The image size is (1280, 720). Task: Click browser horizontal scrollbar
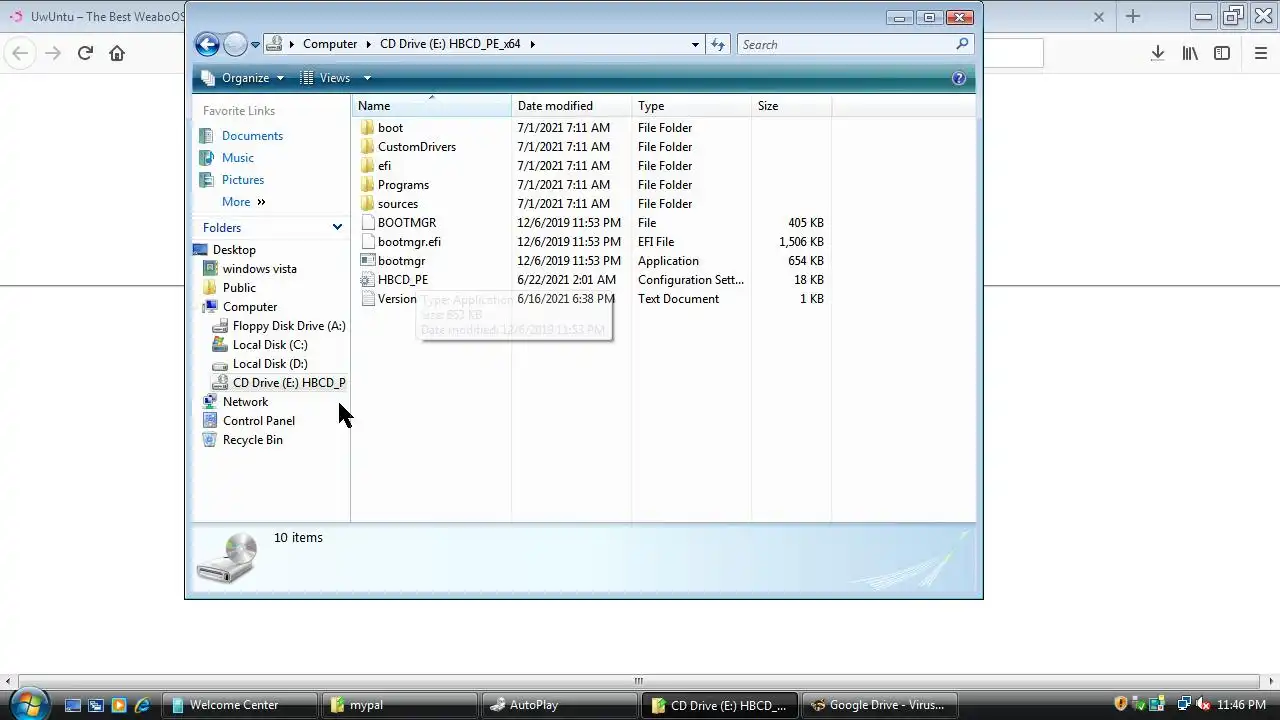639,681
